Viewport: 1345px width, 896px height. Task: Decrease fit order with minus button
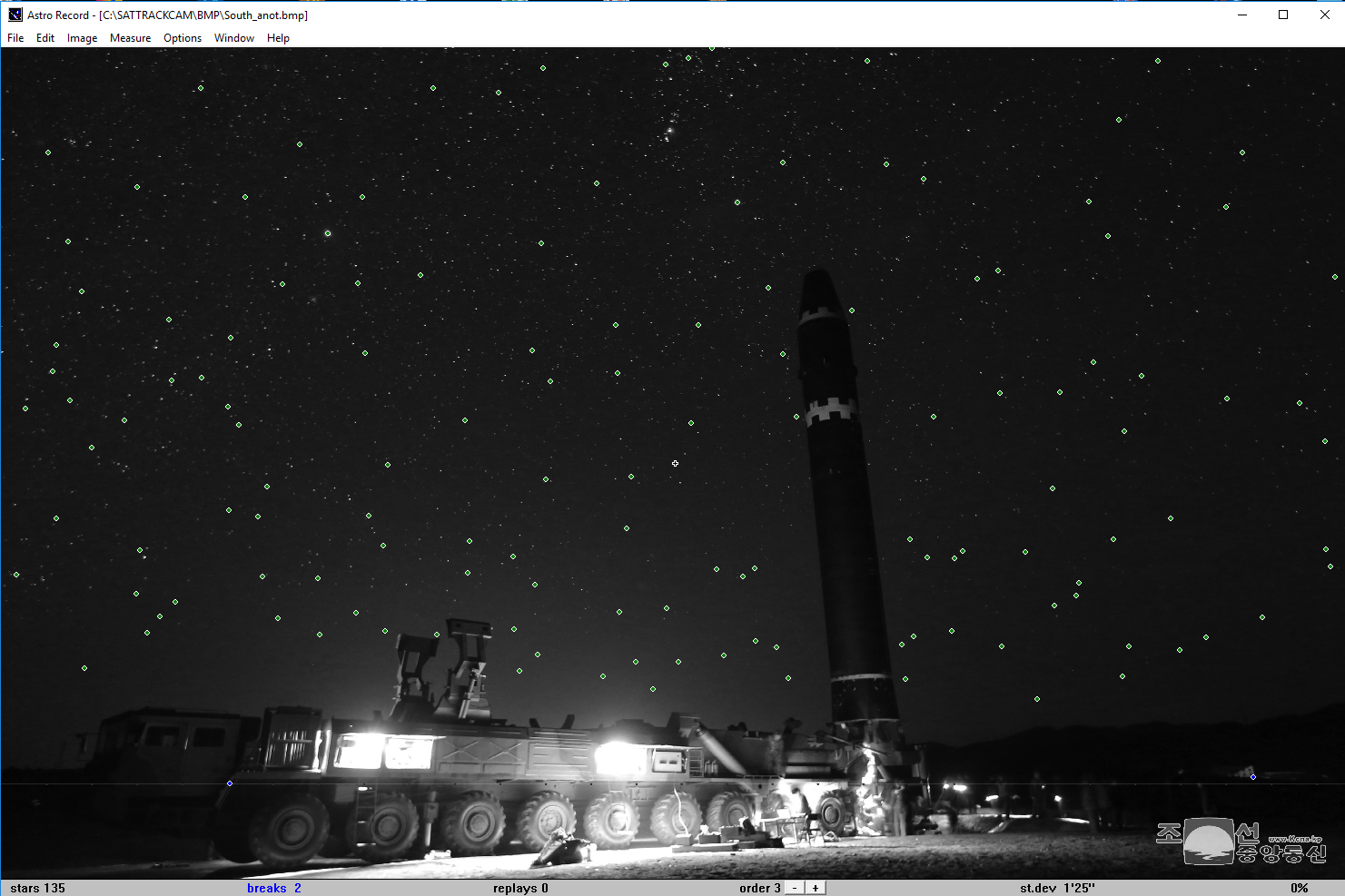pos(795,888)
